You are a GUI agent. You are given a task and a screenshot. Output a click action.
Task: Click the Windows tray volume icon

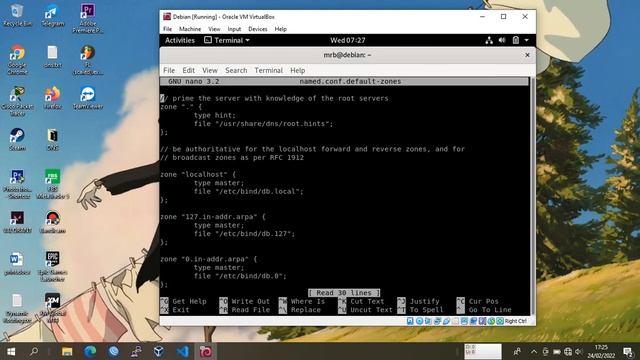pyautogui.click(x=578, y=351)
